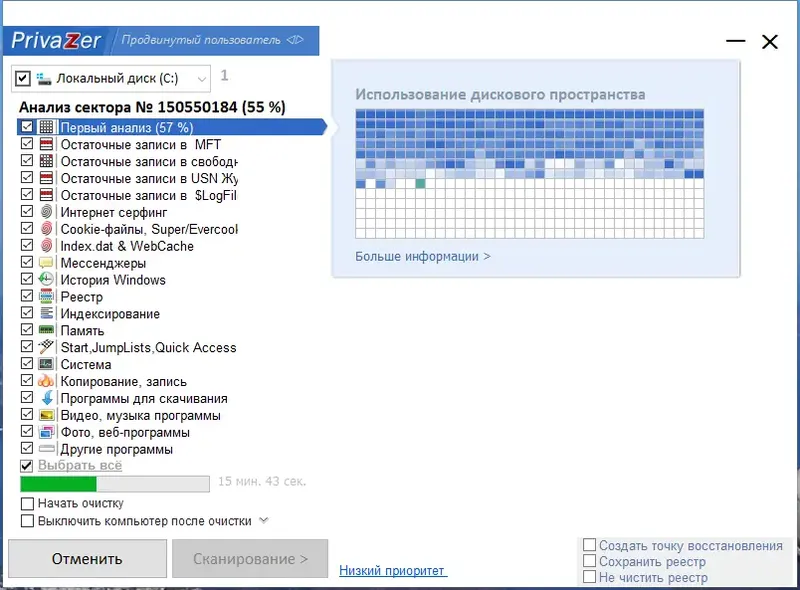The image size is (800, 590).
Task: Click the icon beside Остаточные записи в MFT
Action: pyautogui.click(x=46, y=144)
